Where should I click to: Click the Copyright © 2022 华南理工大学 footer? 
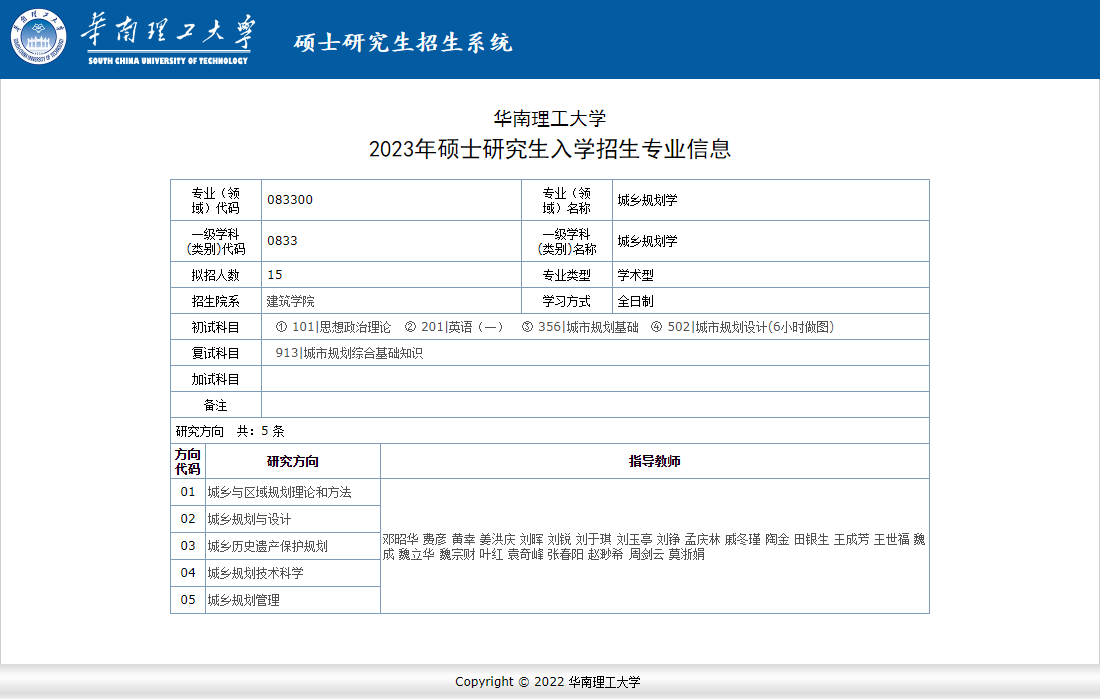pos(548,681)
